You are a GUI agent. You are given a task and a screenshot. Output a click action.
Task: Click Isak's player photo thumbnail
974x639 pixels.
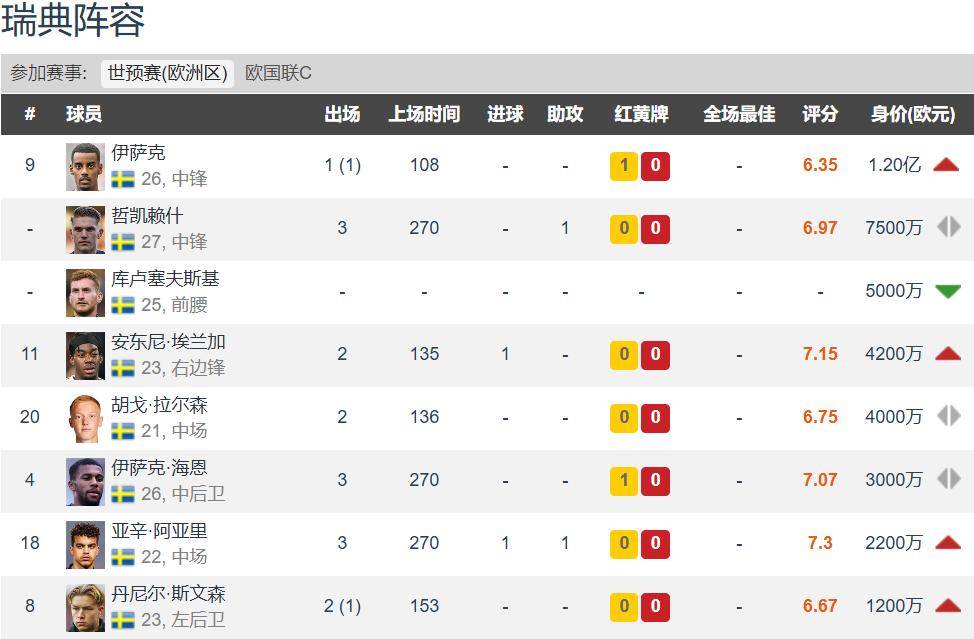85,165
